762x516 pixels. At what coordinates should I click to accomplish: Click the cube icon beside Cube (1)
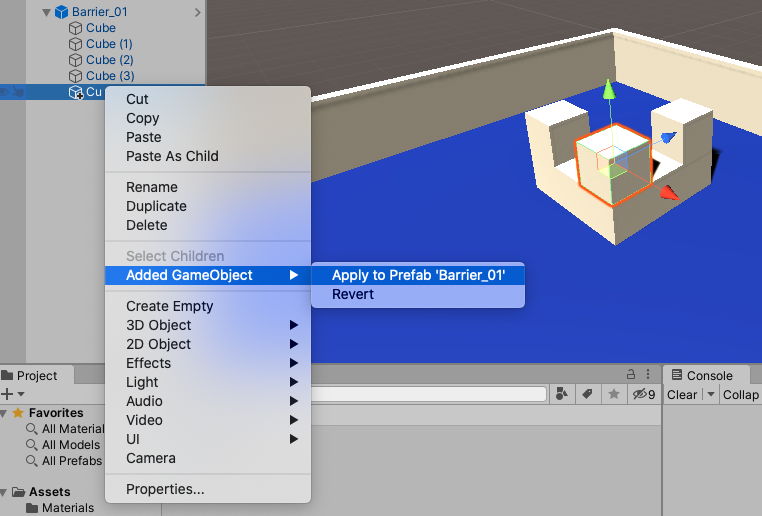[75, 44]
